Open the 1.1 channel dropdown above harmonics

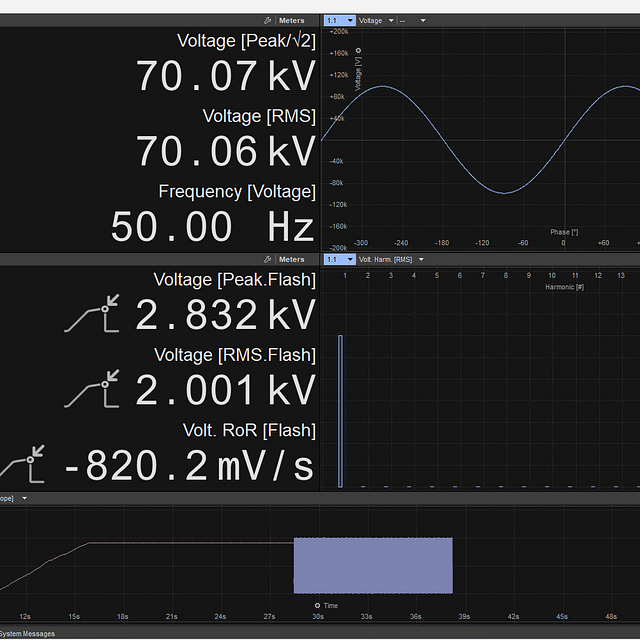(x=338, y=259)
